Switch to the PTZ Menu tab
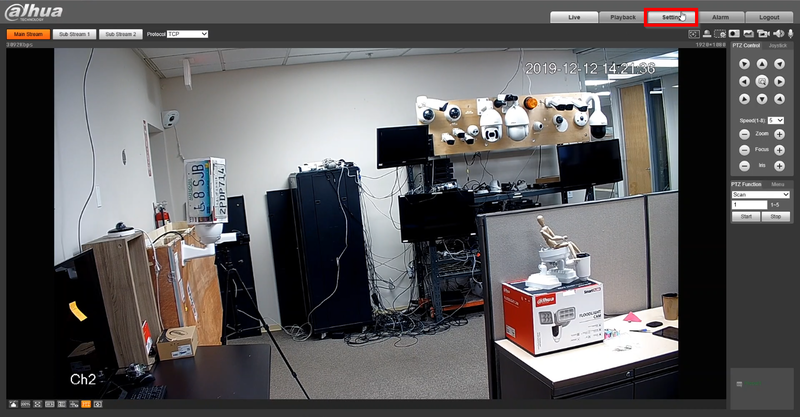Image resolution: width=800 pixels, height=417 pixels. pyautogui.click(x=778, y=184)
